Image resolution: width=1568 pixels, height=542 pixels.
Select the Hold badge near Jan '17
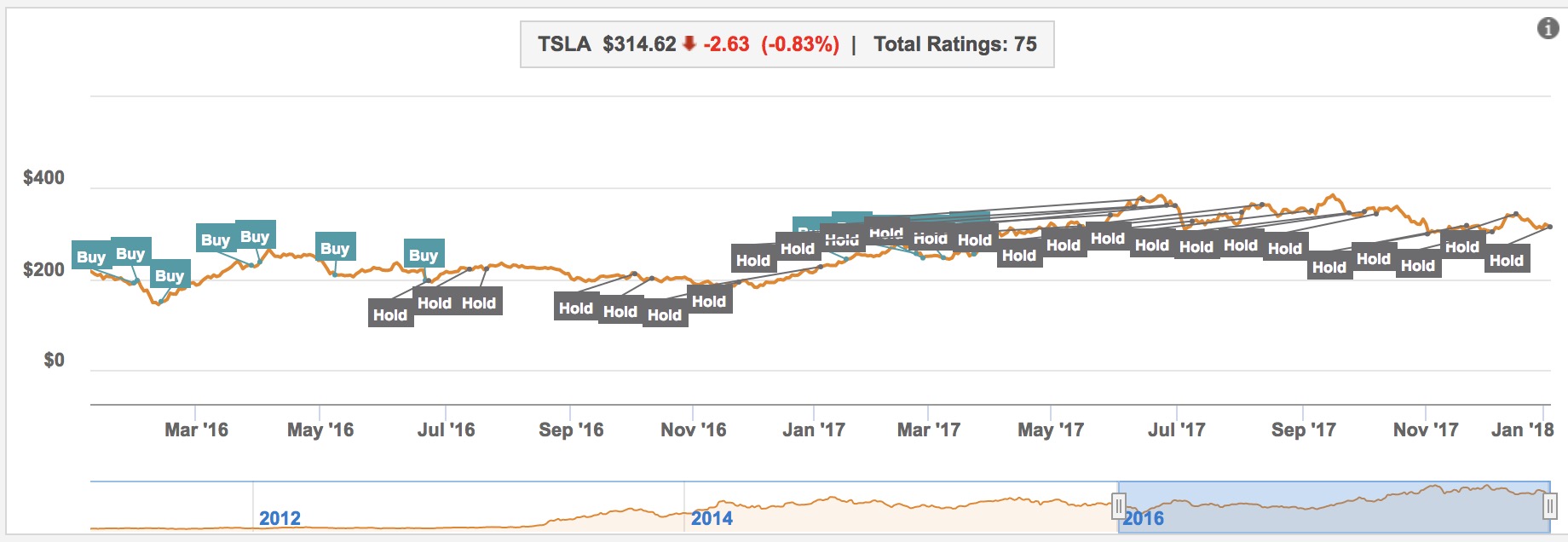click(x=797, y=248)
